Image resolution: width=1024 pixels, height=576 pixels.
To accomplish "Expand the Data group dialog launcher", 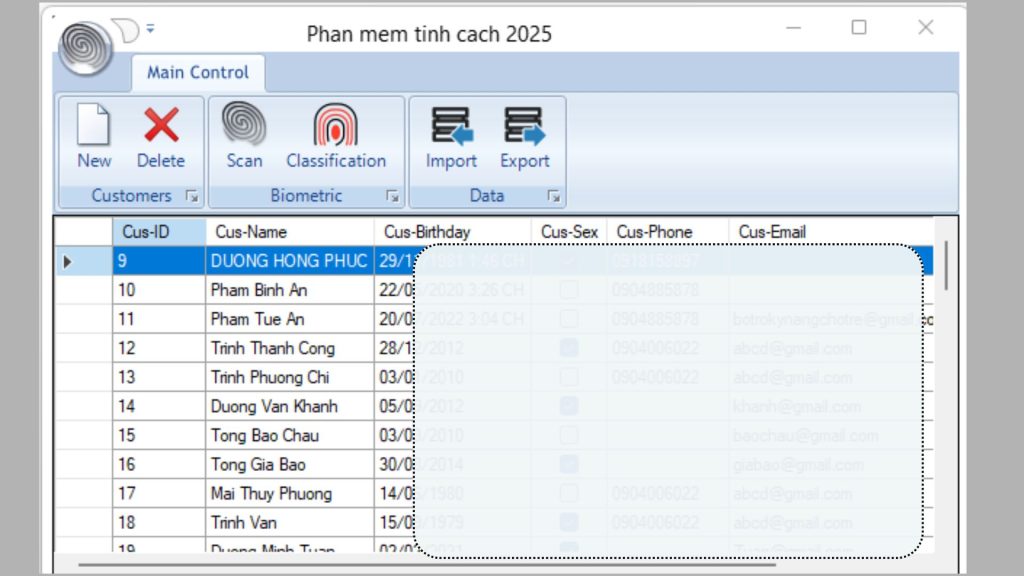I will [554, 197].
